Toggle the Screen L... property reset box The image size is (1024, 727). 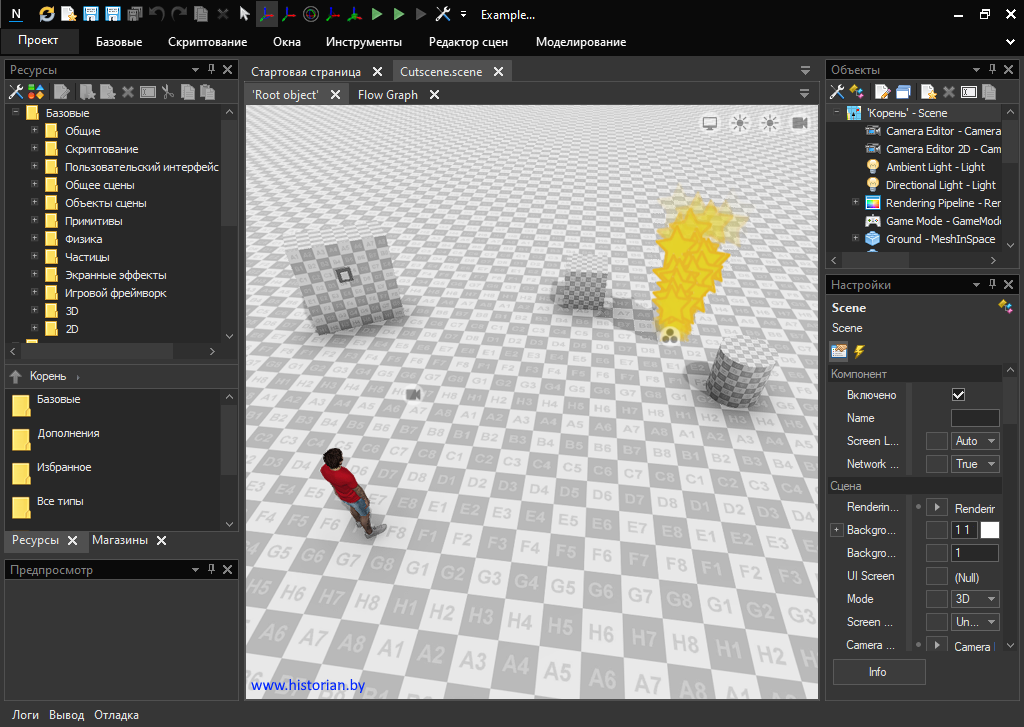pyautogui.click(x=936, y=441)
